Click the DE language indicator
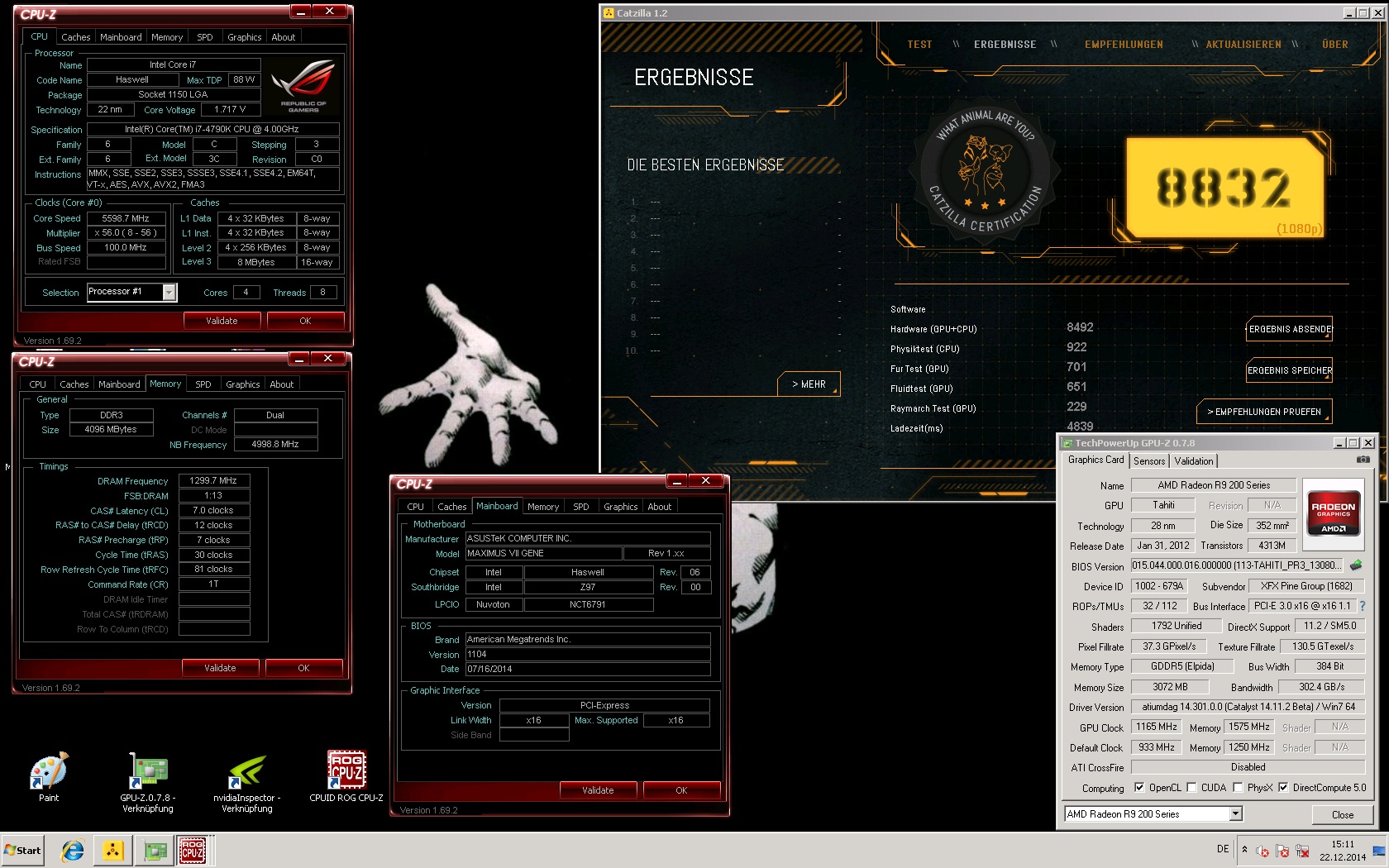 coord(1223,849)
